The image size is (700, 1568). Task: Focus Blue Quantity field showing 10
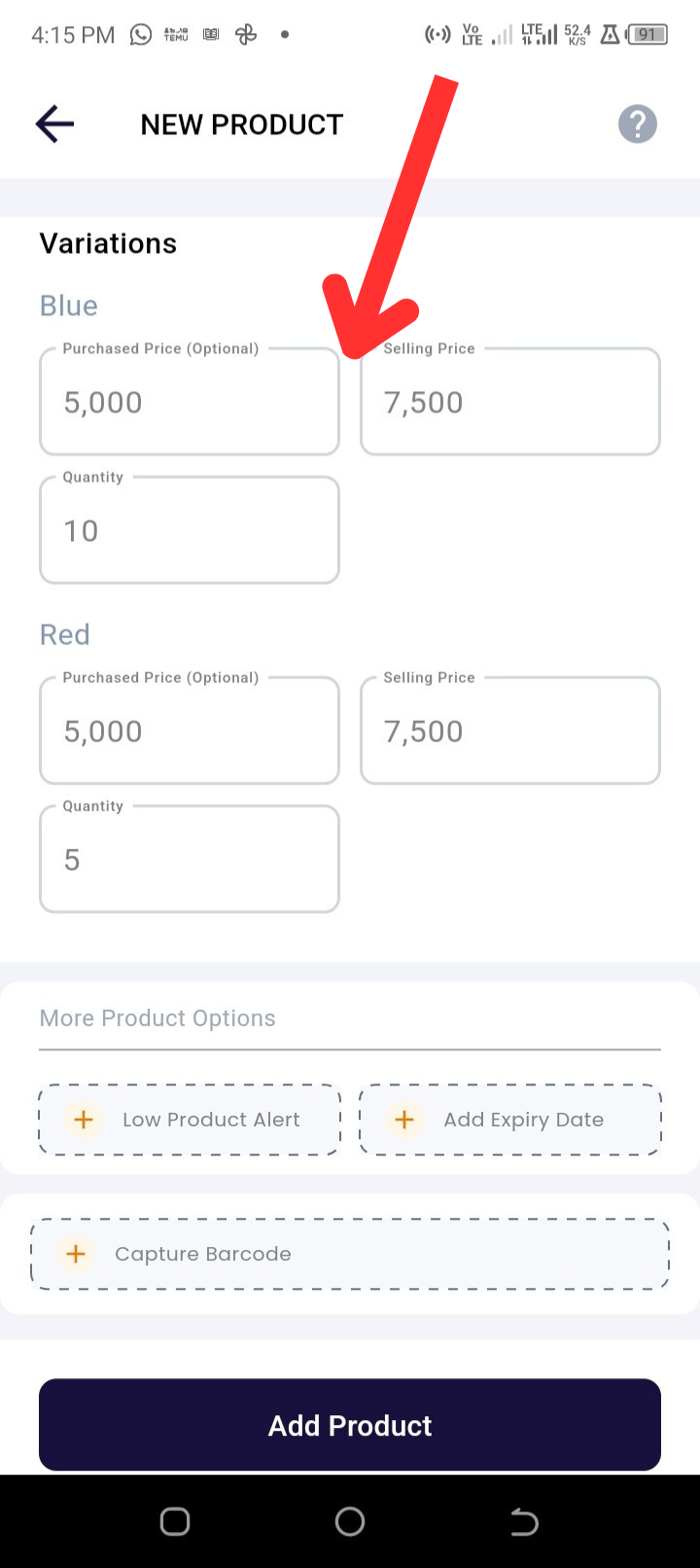pos(190,530)
